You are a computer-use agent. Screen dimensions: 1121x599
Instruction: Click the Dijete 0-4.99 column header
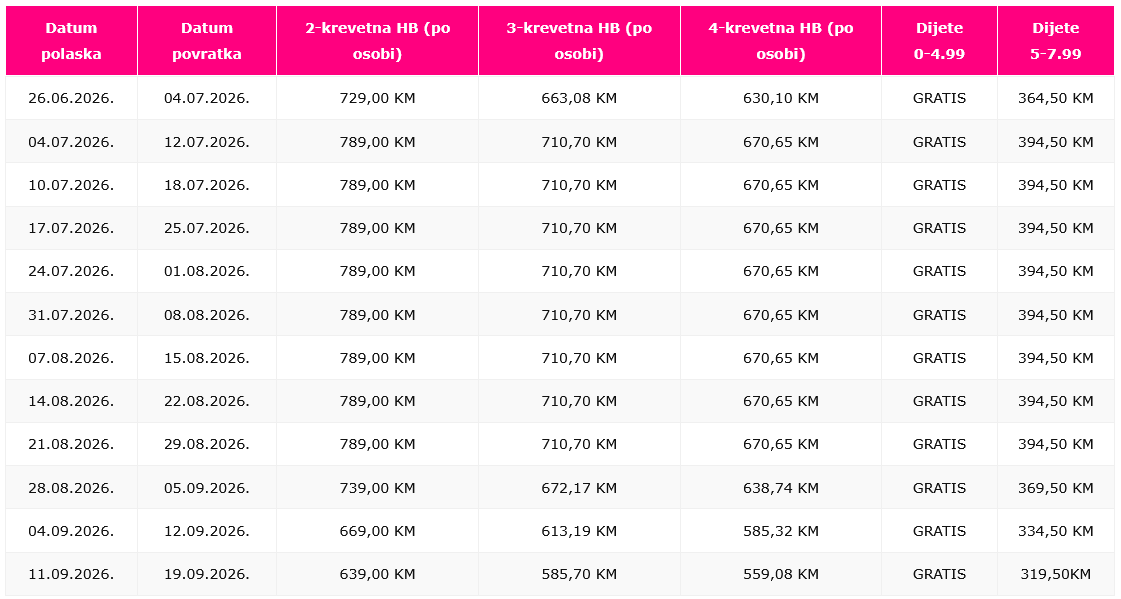[x=939, y=41]
